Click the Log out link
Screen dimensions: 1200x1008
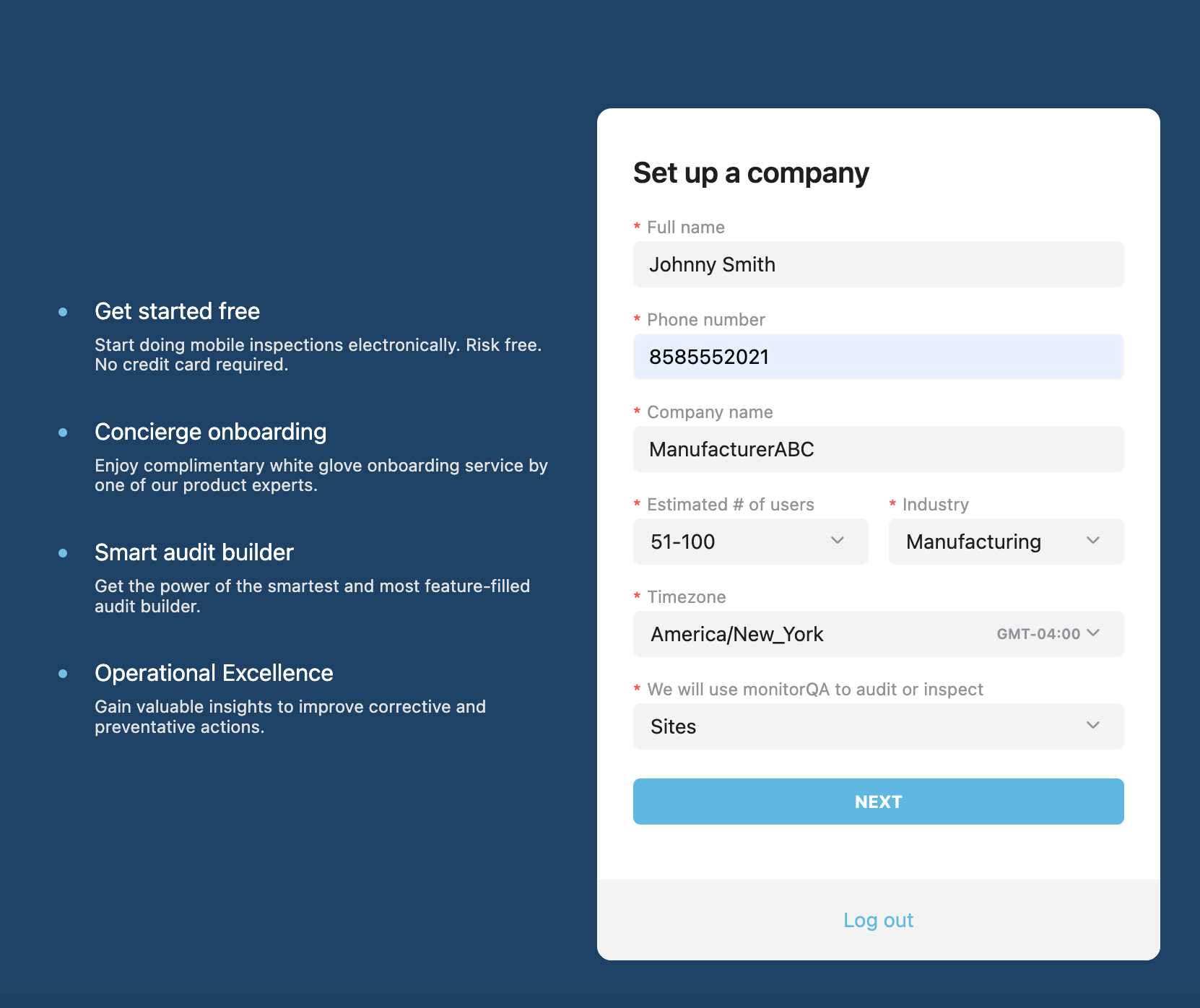click(x=879, y=921)
